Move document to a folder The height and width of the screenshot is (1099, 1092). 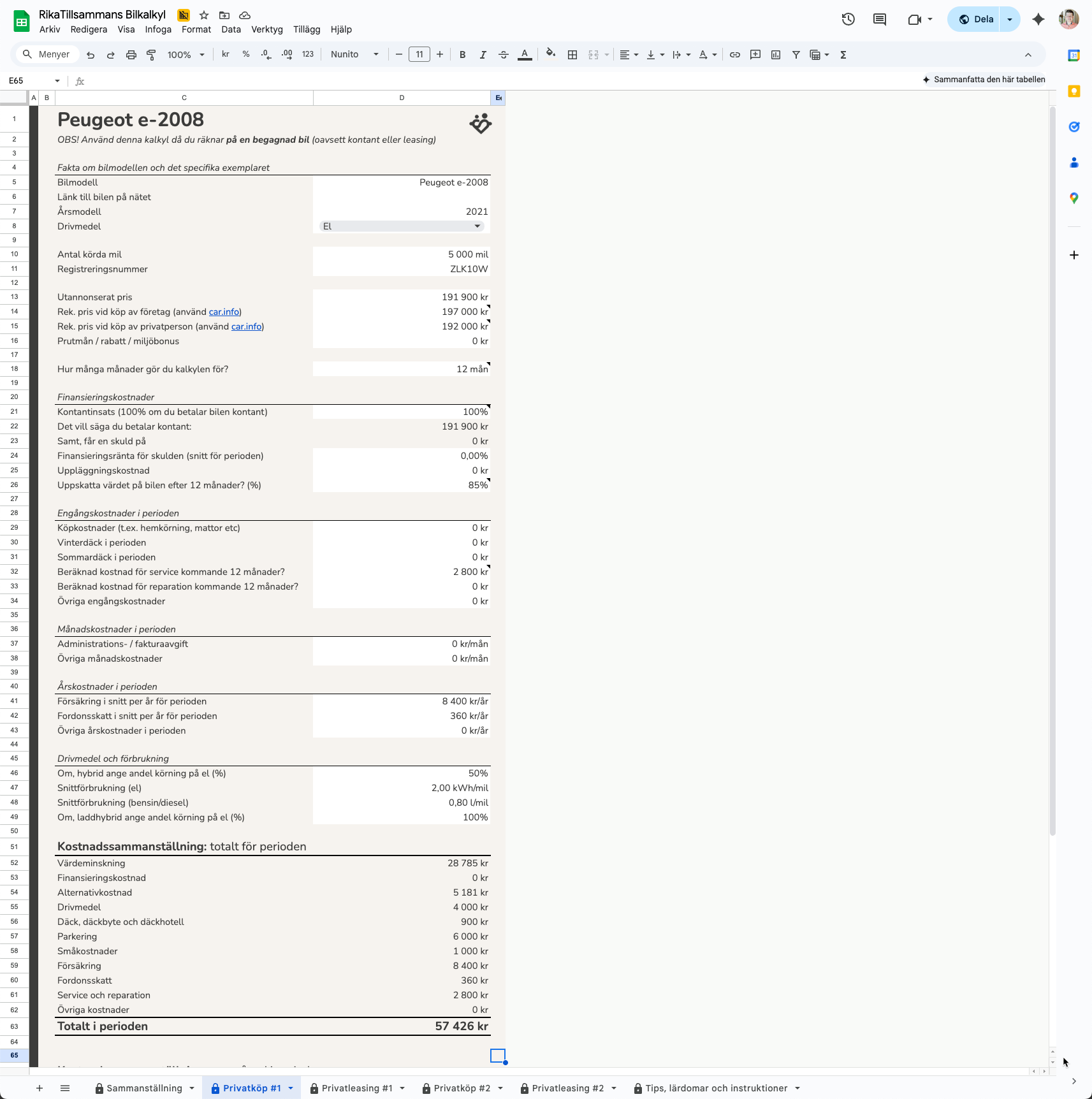(224, 15)
